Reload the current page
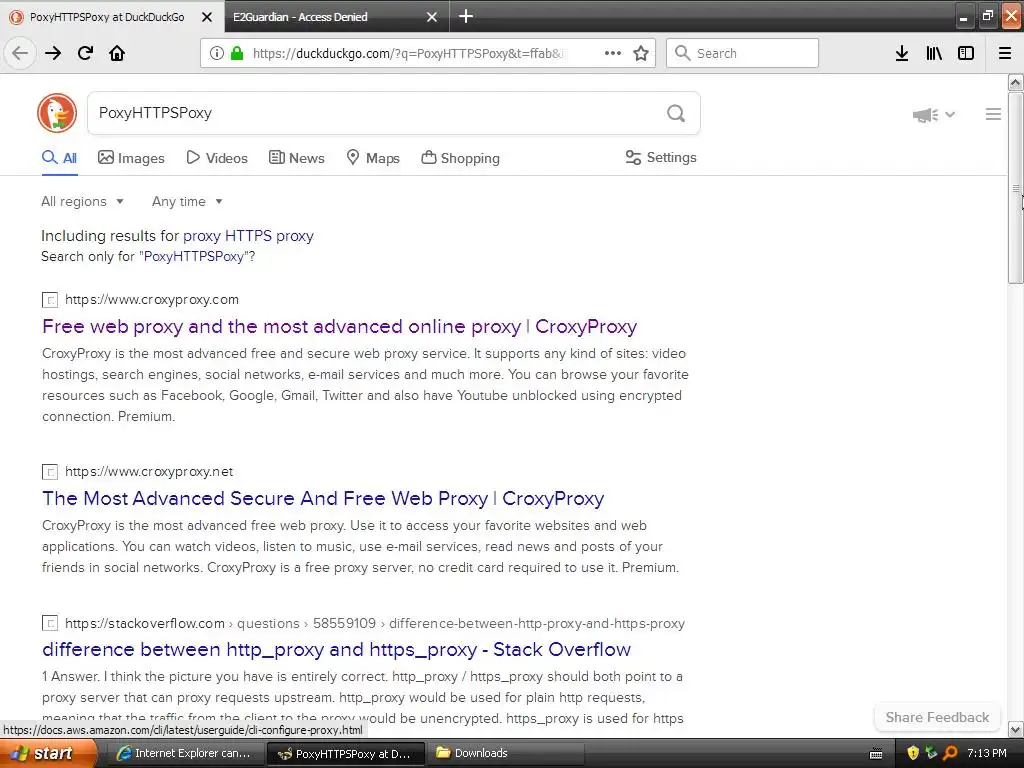The width and height of the screenshot is (1024, 768). coord(85,53)
